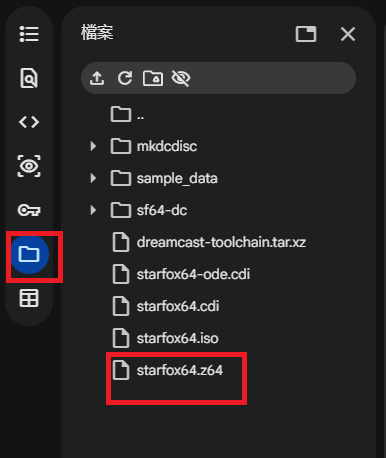Select the sample_data folder name
The image size is (386, 458).
(177, 179)
